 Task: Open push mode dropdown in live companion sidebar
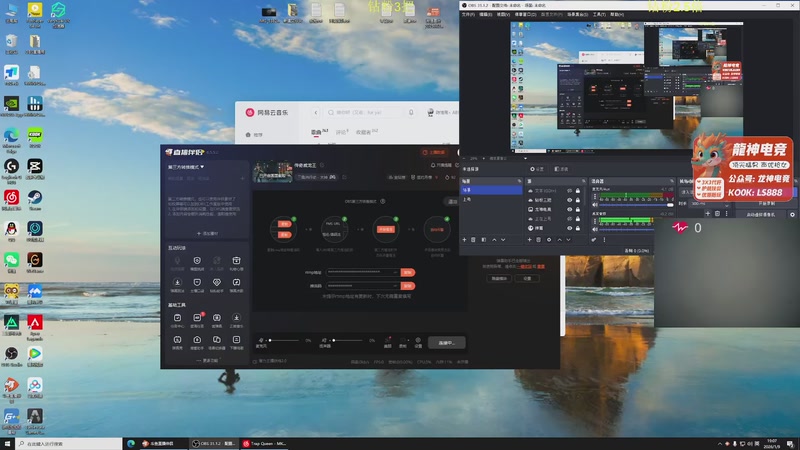tap(186, 167)
